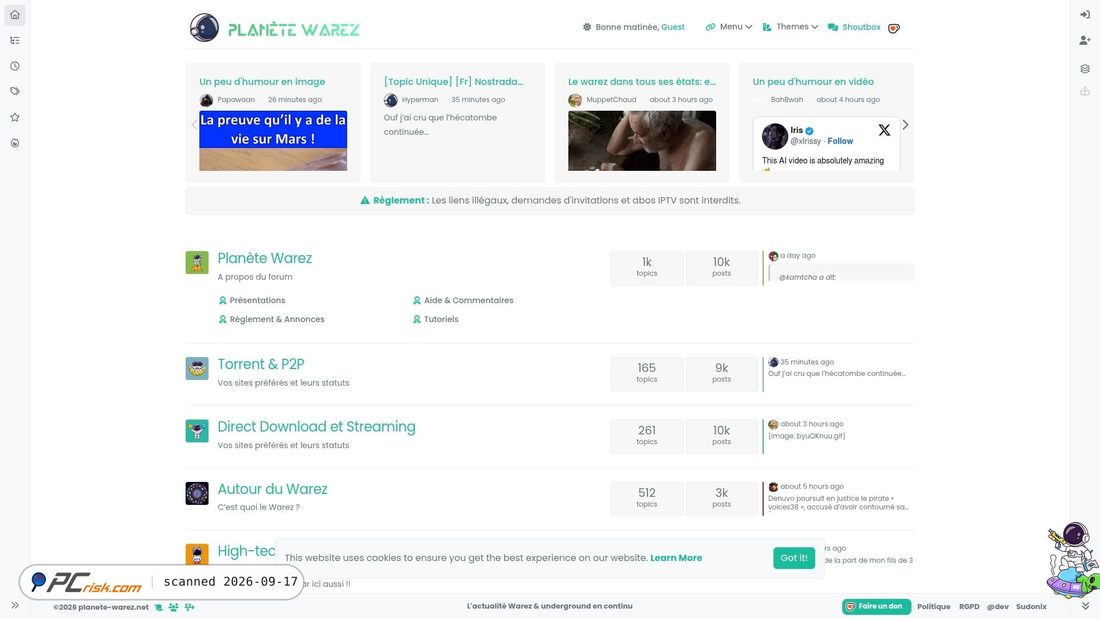Screen dimensions: 1100x619
Task: Open Autour du Warez category
Action: pyautogui.click(x=272, y=489)
